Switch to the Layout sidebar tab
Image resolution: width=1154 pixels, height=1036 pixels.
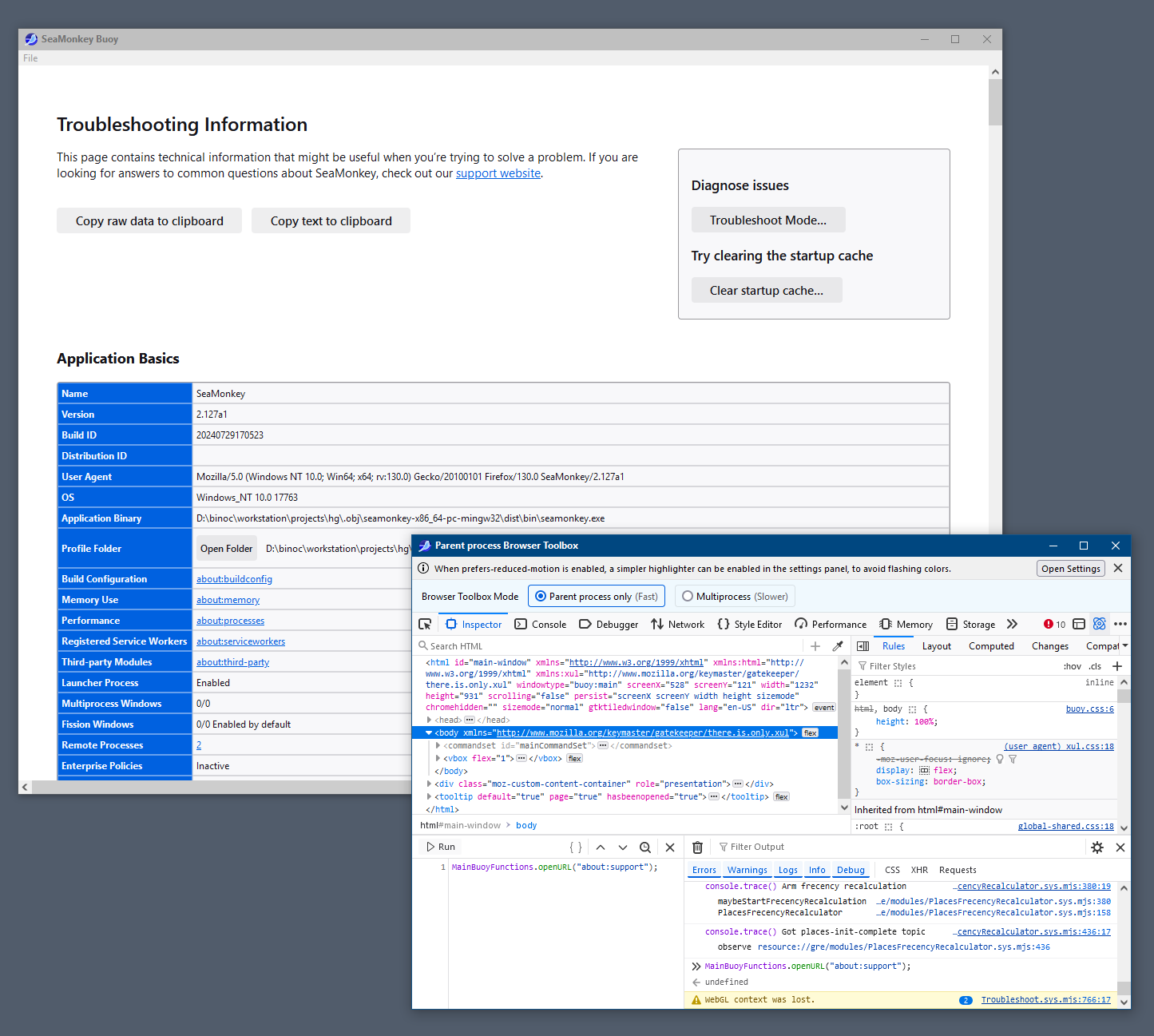click(x=937, y=646)
